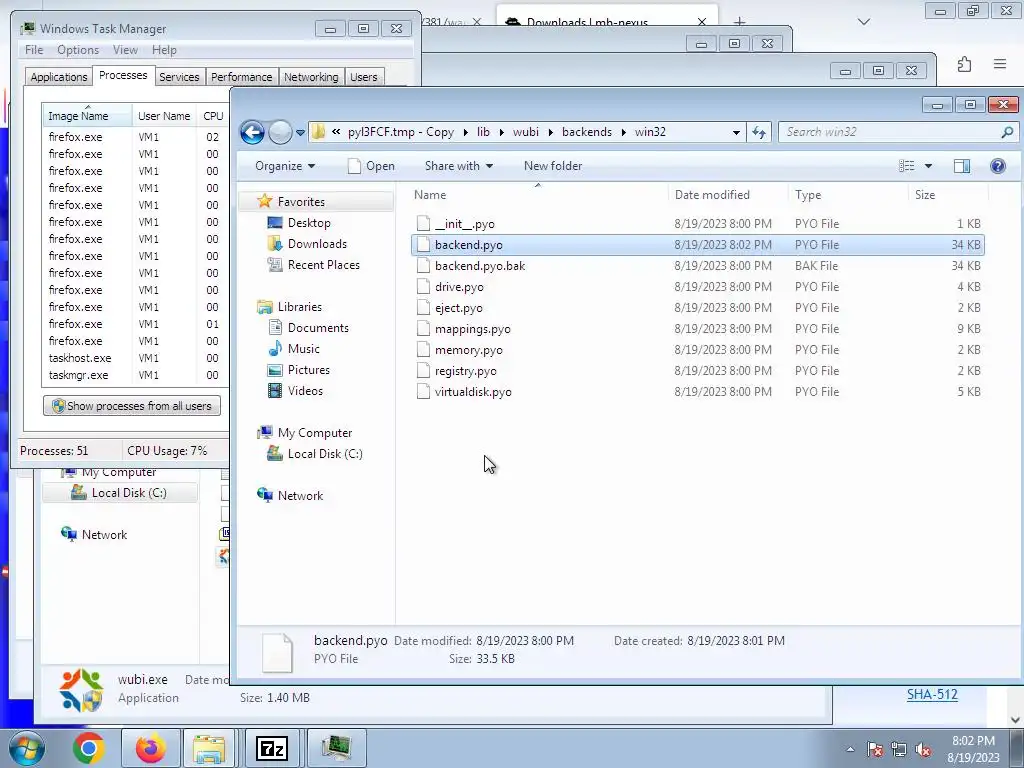
Task: Switch to the Performance tab
Action: pyautogui.click(x=242, y=77)
